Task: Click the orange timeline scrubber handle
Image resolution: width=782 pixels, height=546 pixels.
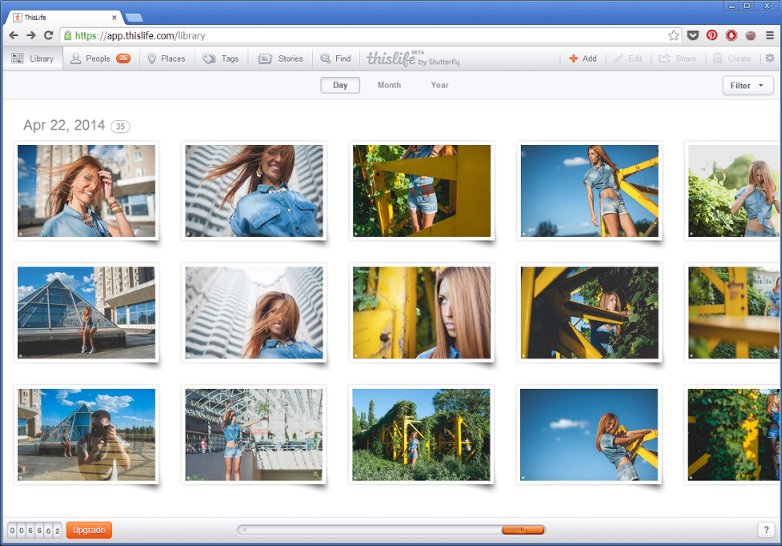Action: [523, 530]
